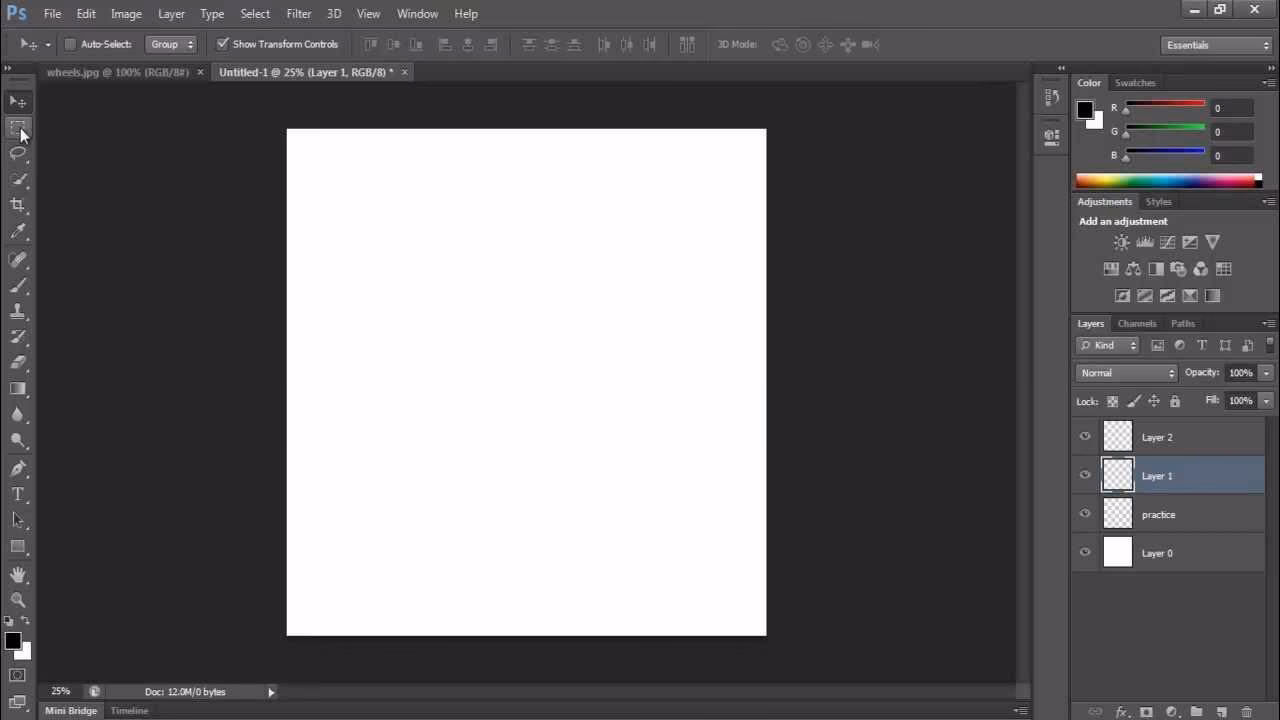This screenshot has height=720, width=1280.
Task: Select the Lasso tool
Action: [x=18, y=153]
